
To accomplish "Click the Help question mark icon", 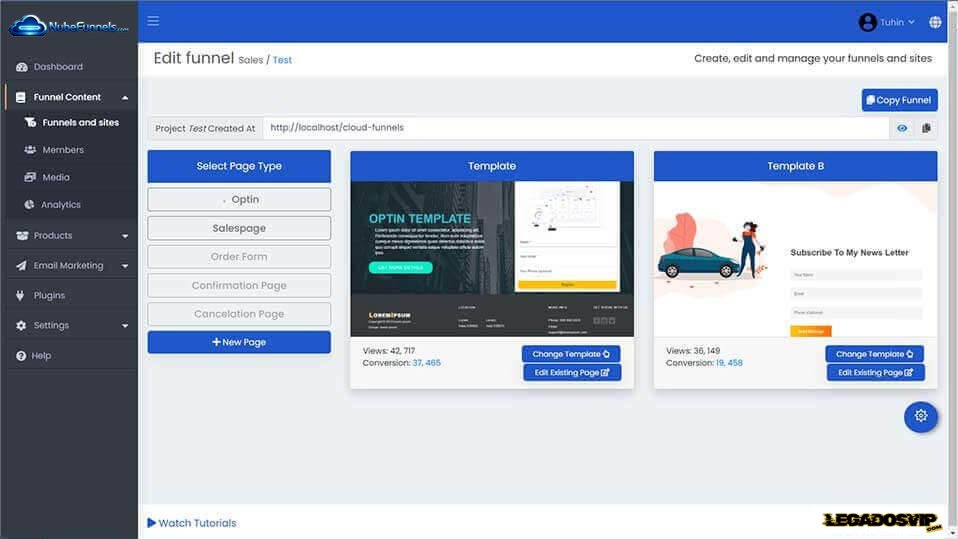I will point(21,356).
